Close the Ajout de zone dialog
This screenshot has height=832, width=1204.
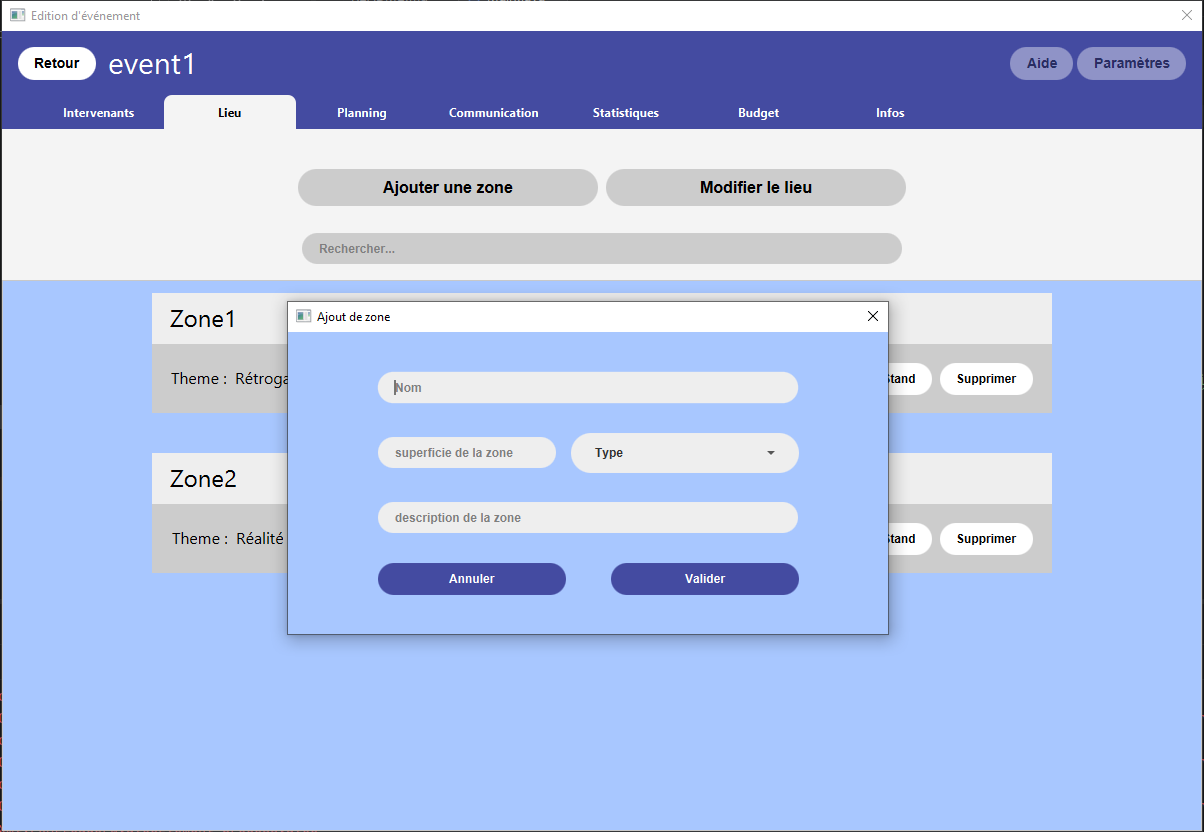[872, 316]
